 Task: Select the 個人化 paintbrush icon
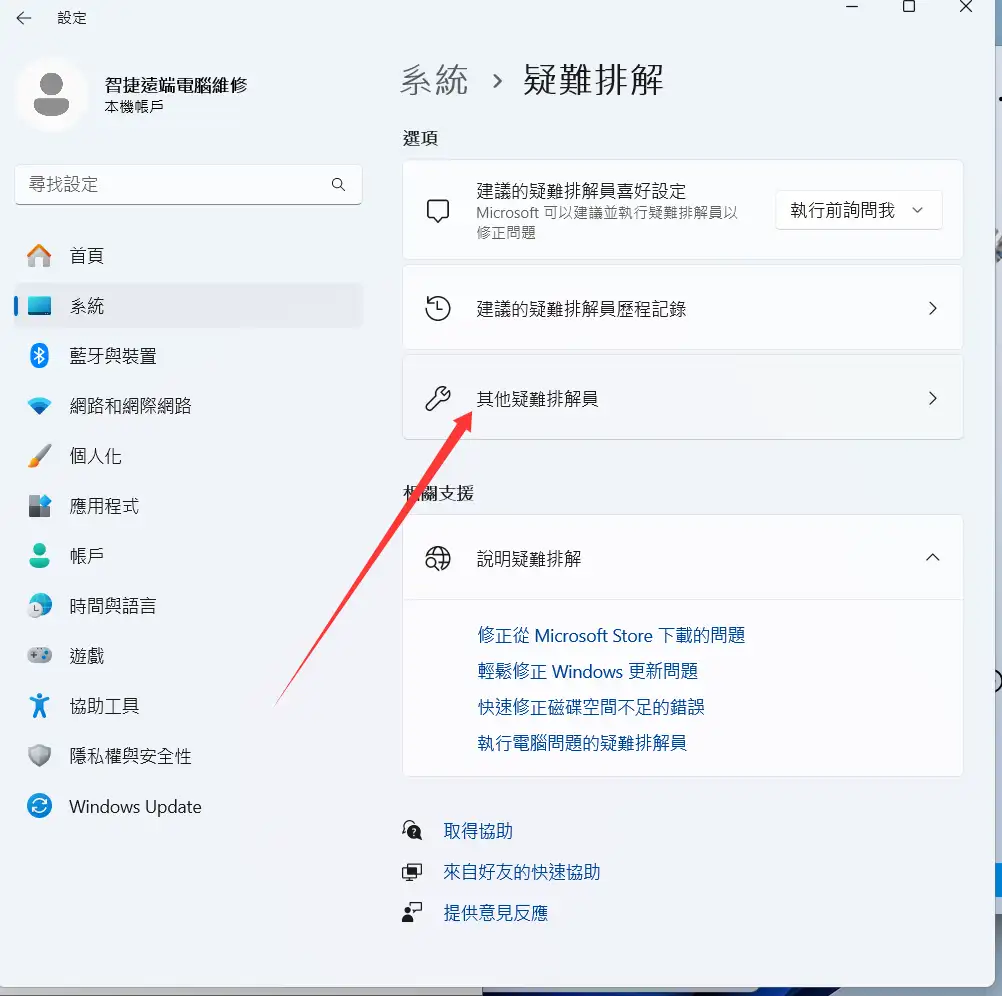(39, 456)
